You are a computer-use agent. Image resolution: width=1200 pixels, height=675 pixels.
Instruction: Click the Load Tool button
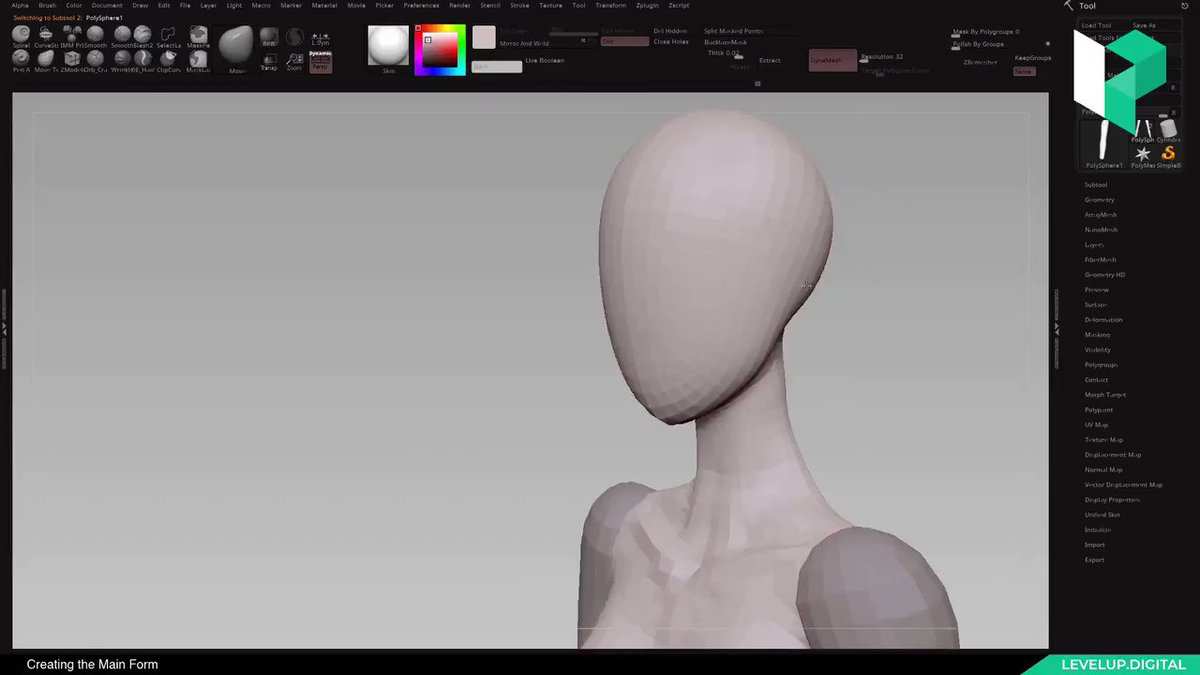1097,25
